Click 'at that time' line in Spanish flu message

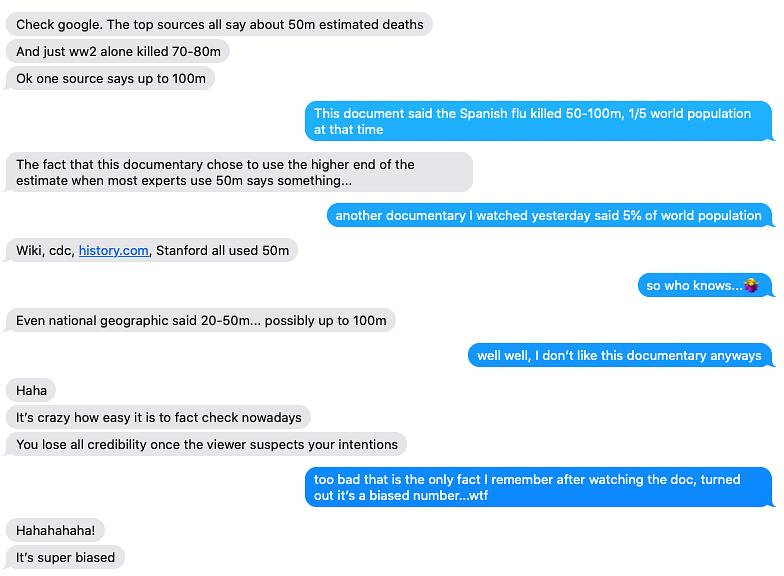[348, 130]
